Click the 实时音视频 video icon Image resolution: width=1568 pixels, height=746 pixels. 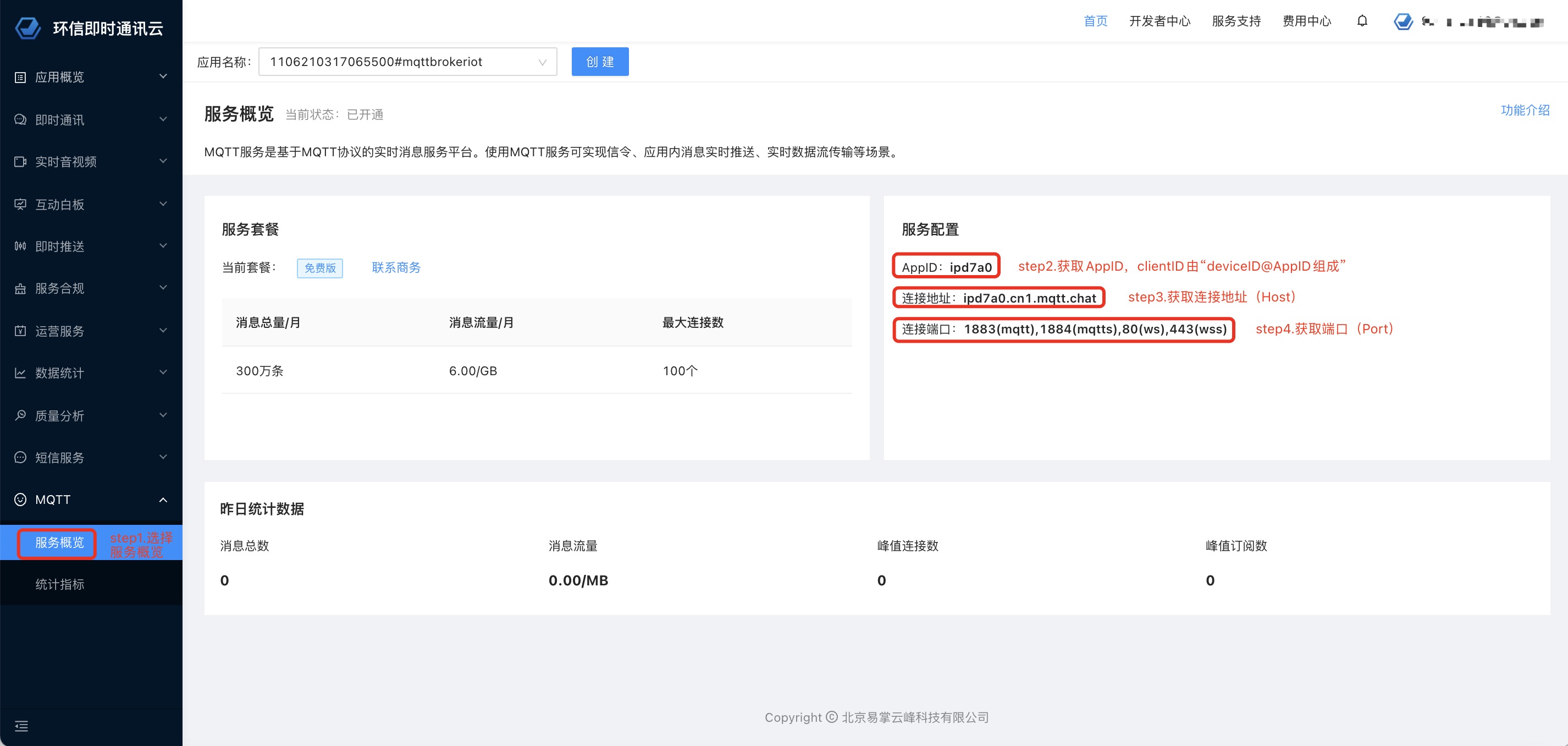pos(20,162)
